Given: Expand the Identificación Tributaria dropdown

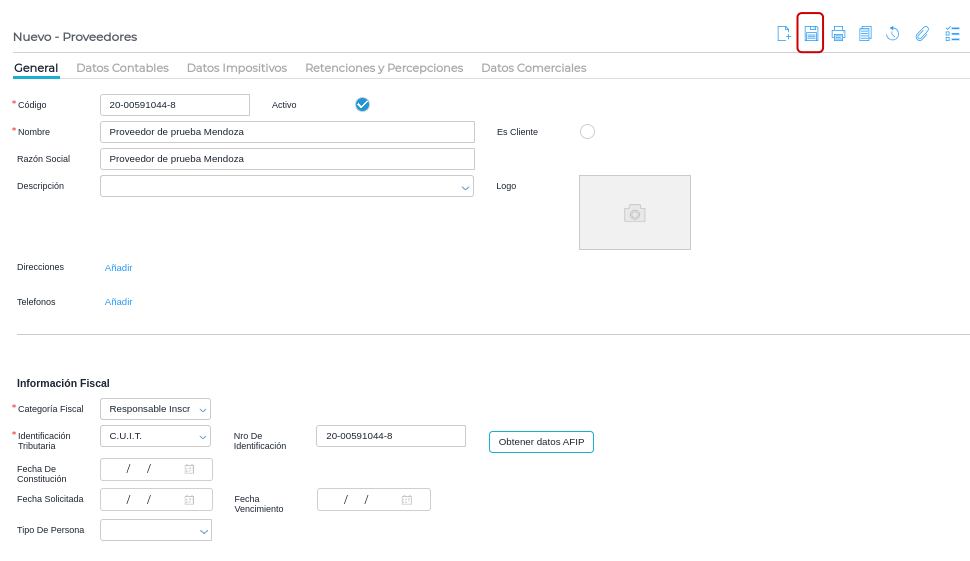Looking at the screenshot, I should click(x=203, y=436).
